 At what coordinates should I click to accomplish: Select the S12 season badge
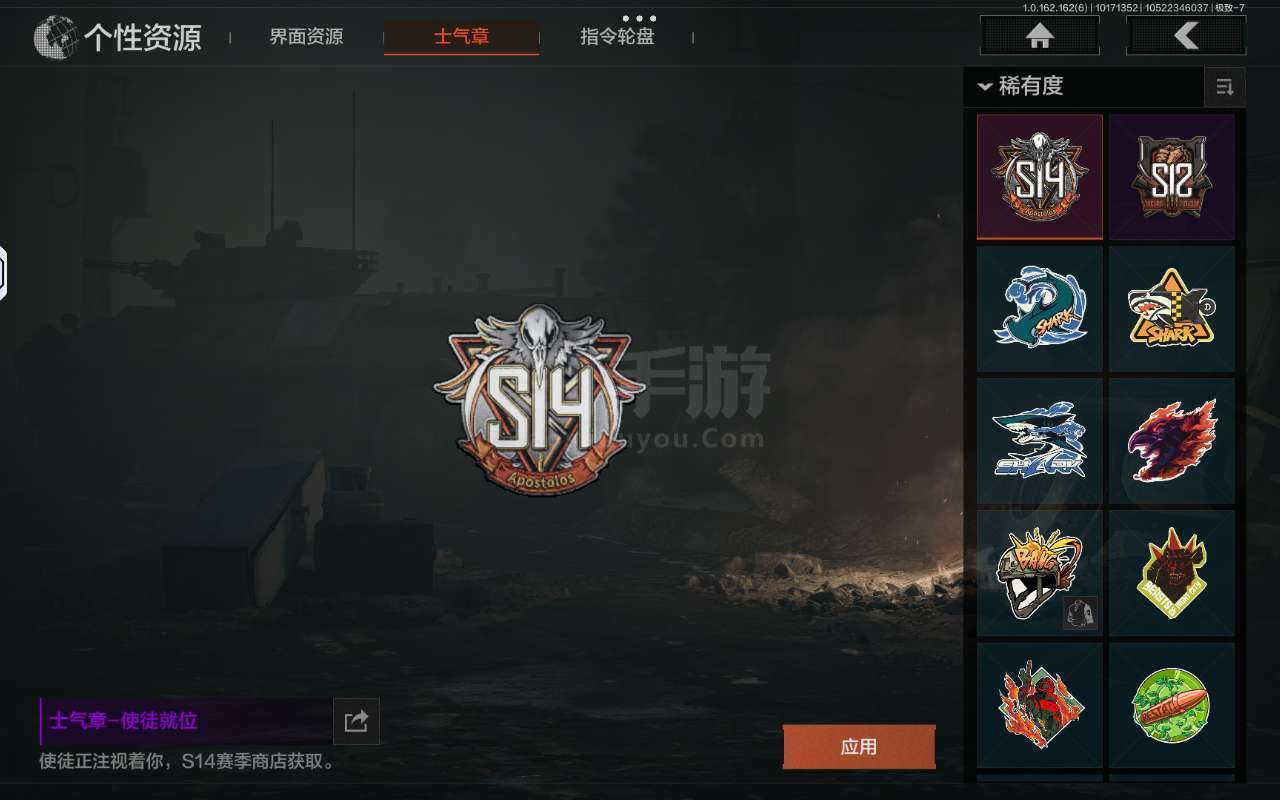[x=1172, y=177]
